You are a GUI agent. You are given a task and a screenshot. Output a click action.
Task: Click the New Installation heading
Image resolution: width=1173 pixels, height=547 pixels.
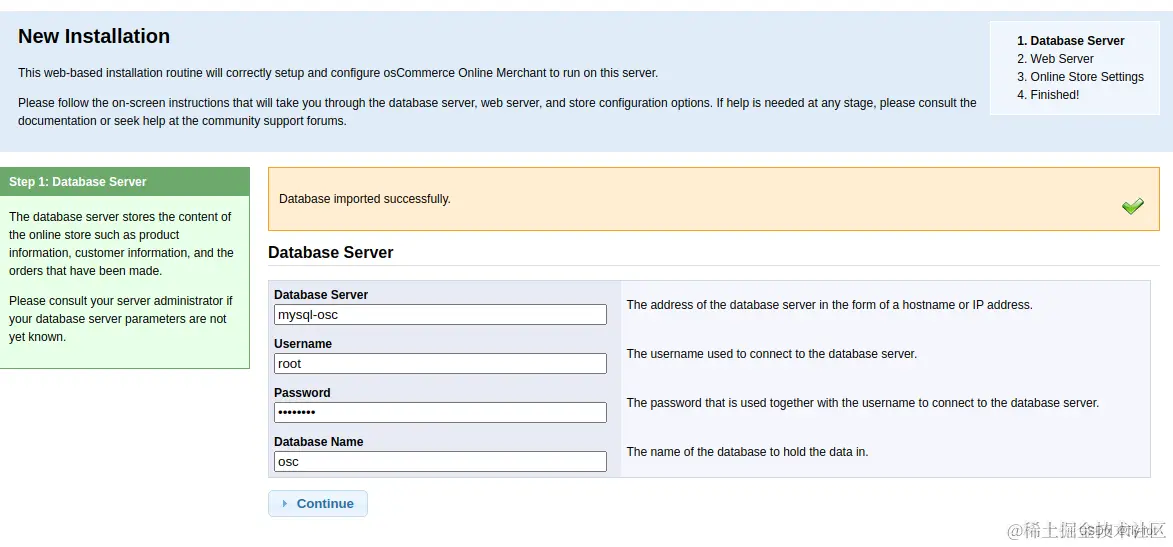(94, 36)
